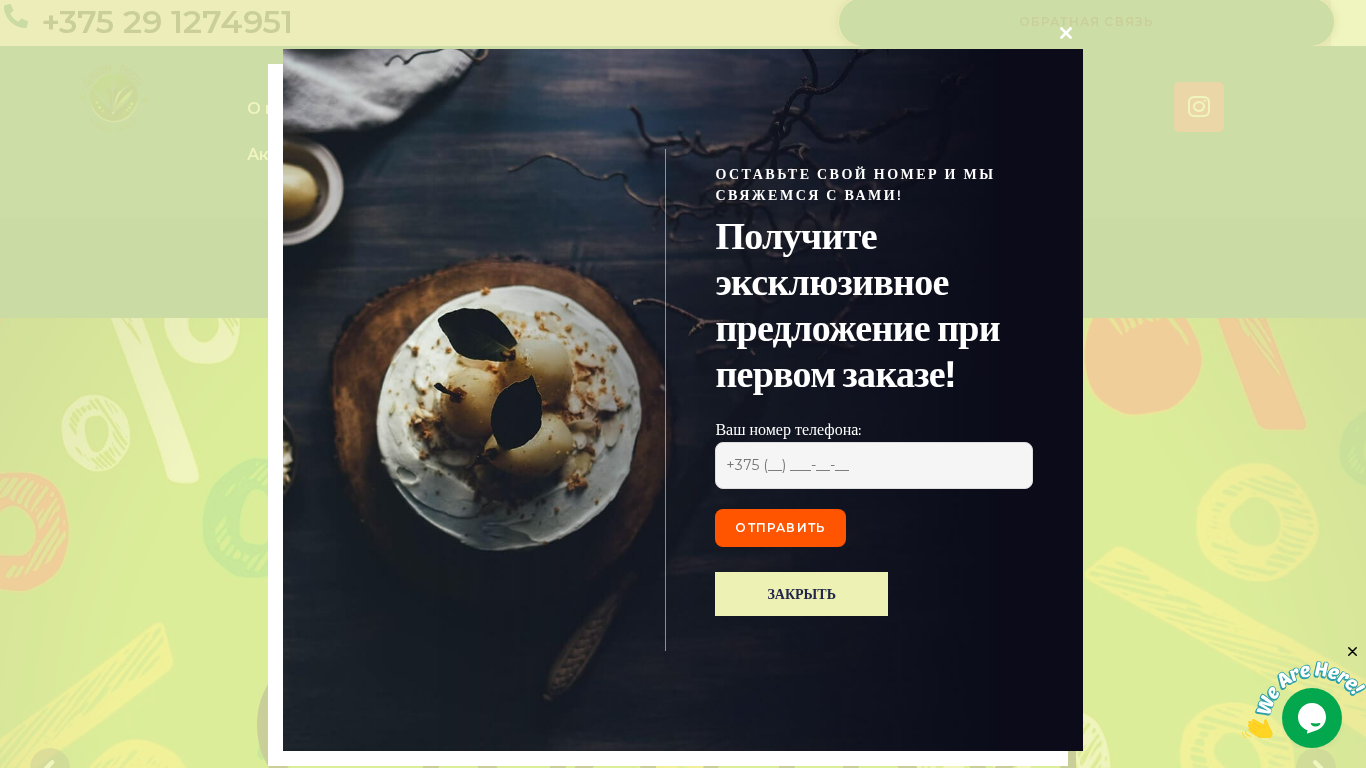1366x768 pixels.
Task: Call phone number +375 29 1274951
Action: (167, 22)
